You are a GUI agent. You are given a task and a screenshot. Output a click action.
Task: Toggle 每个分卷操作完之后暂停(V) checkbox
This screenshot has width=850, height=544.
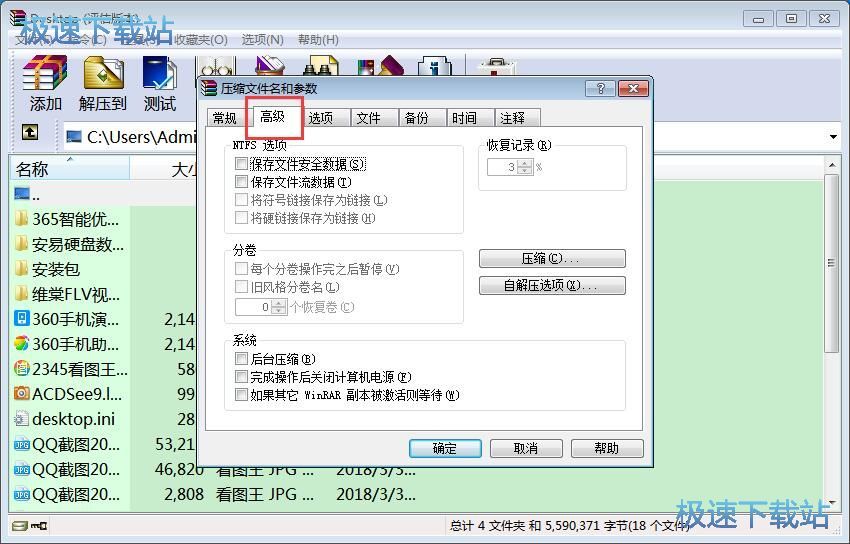(x=241, y=269)
